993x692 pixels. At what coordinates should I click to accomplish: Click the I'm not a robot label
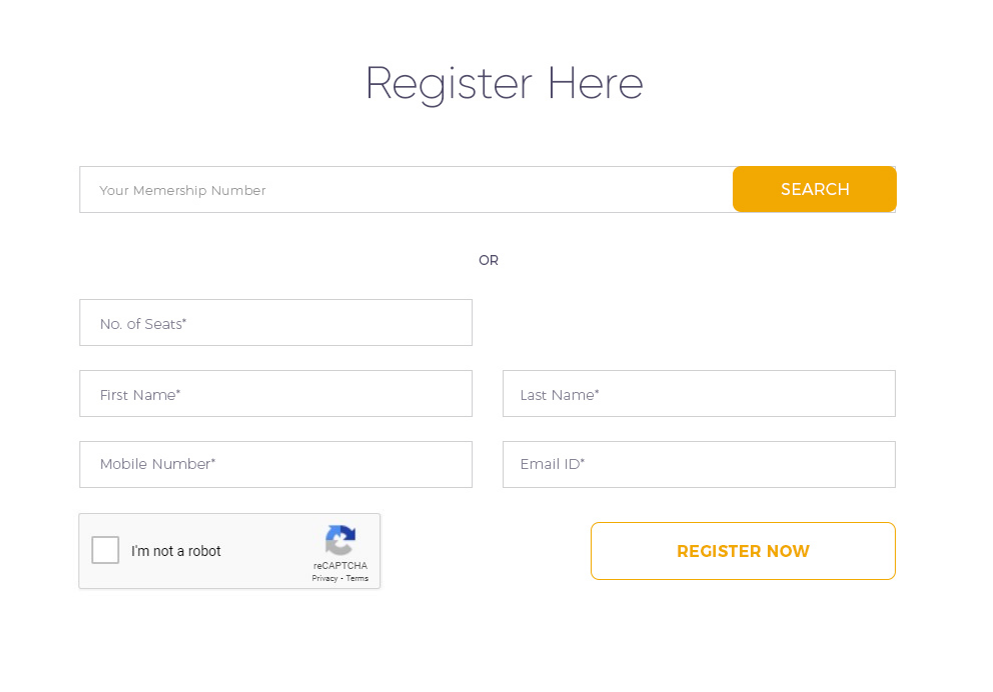coord(176,551)
